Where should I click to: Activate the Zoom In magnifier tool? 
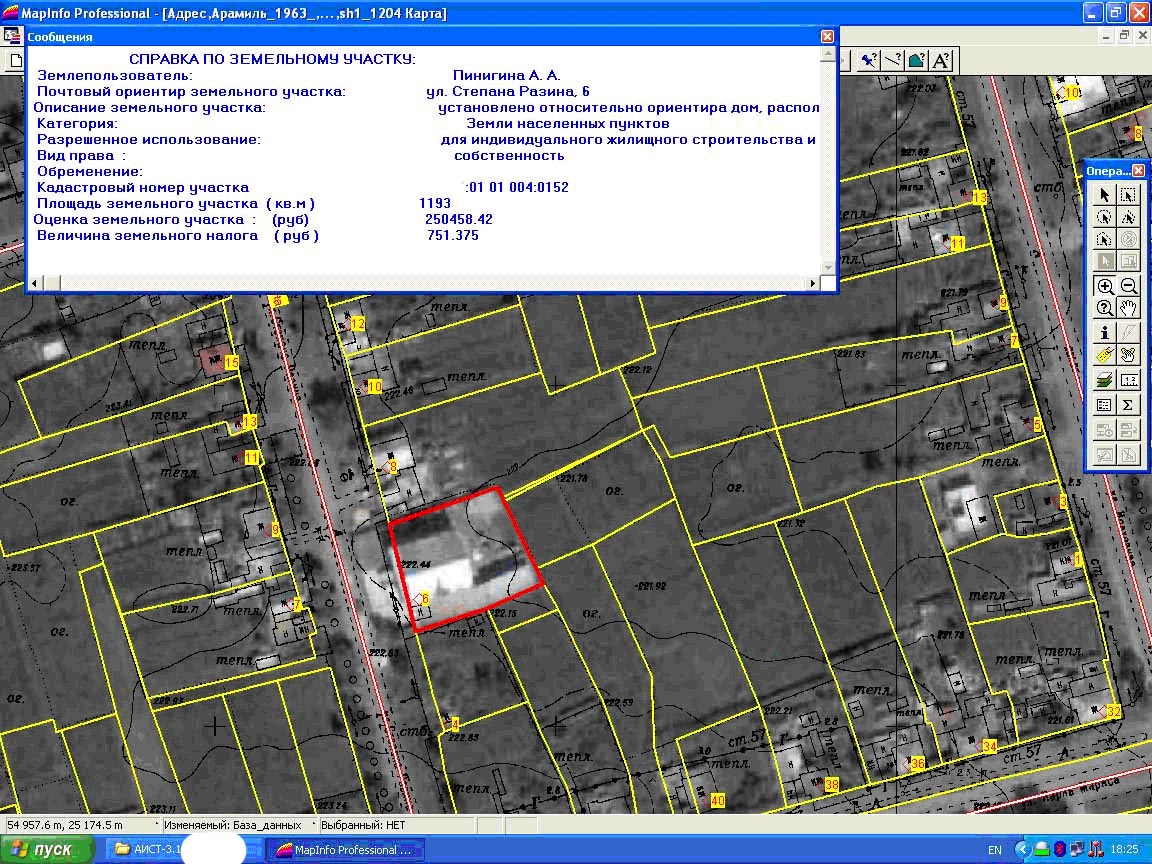click(x=1104, y=286)
